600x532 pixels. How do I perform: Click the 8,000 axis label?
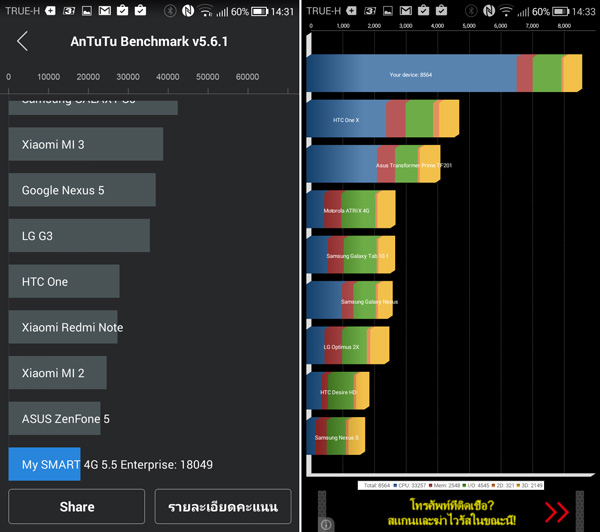tap(564, 26)
